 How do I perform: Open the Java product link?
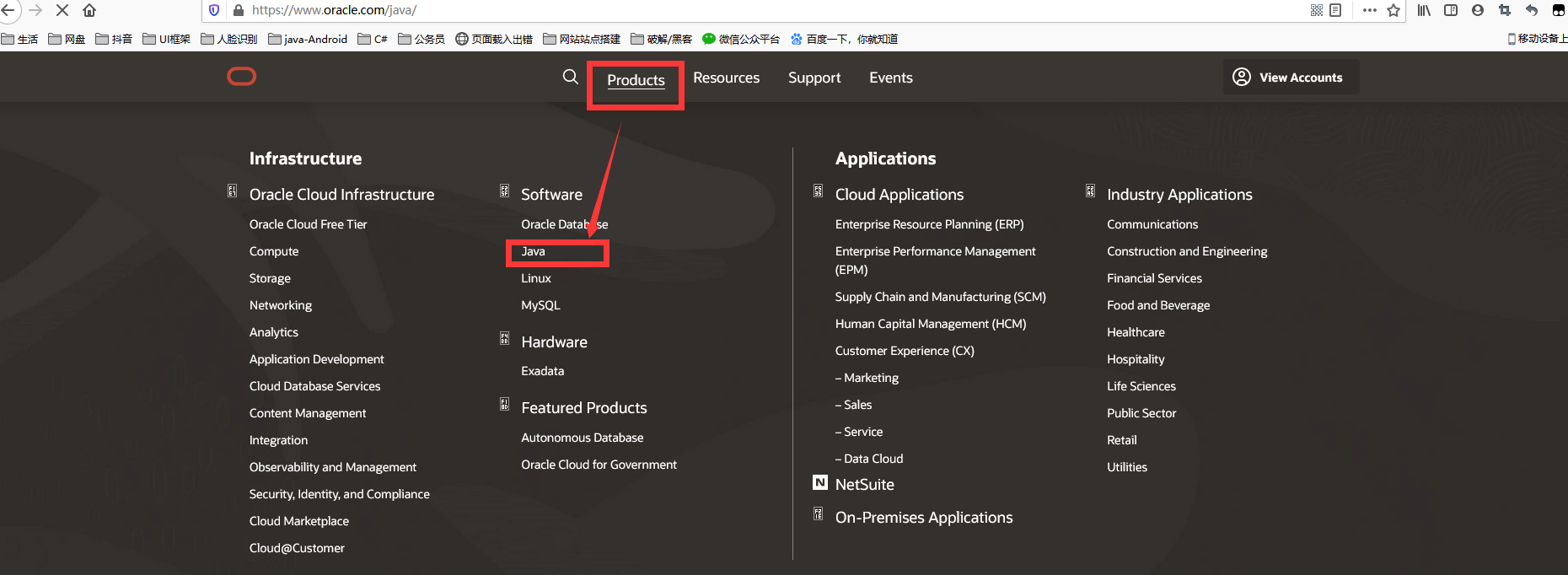[533, 251]
